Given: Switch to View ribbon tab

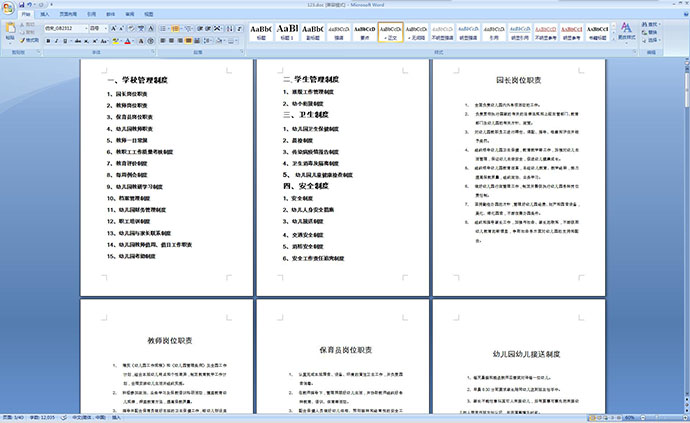Looking at the screenshot, I should 149,14.
